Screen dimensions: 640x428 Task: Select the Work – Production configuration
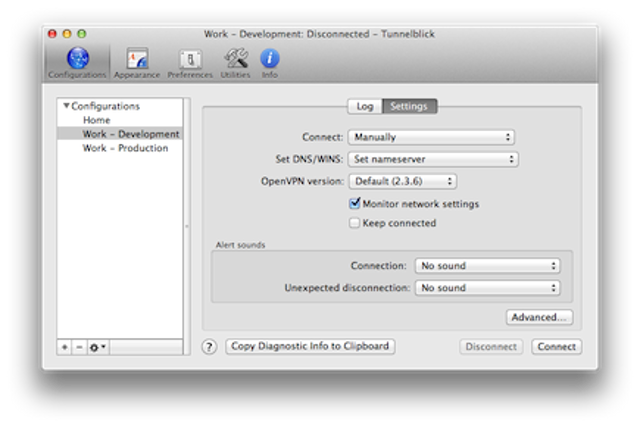coord(120,148)
